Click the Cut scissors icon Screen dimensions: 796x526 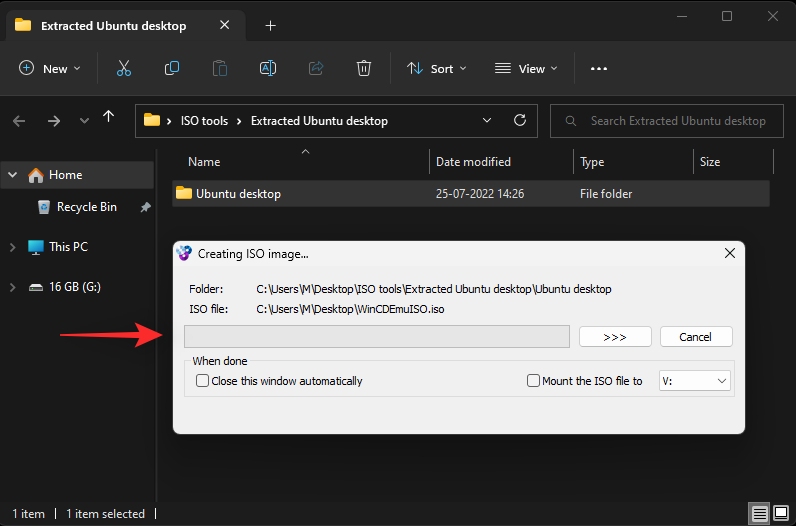(x=124, y=68)
